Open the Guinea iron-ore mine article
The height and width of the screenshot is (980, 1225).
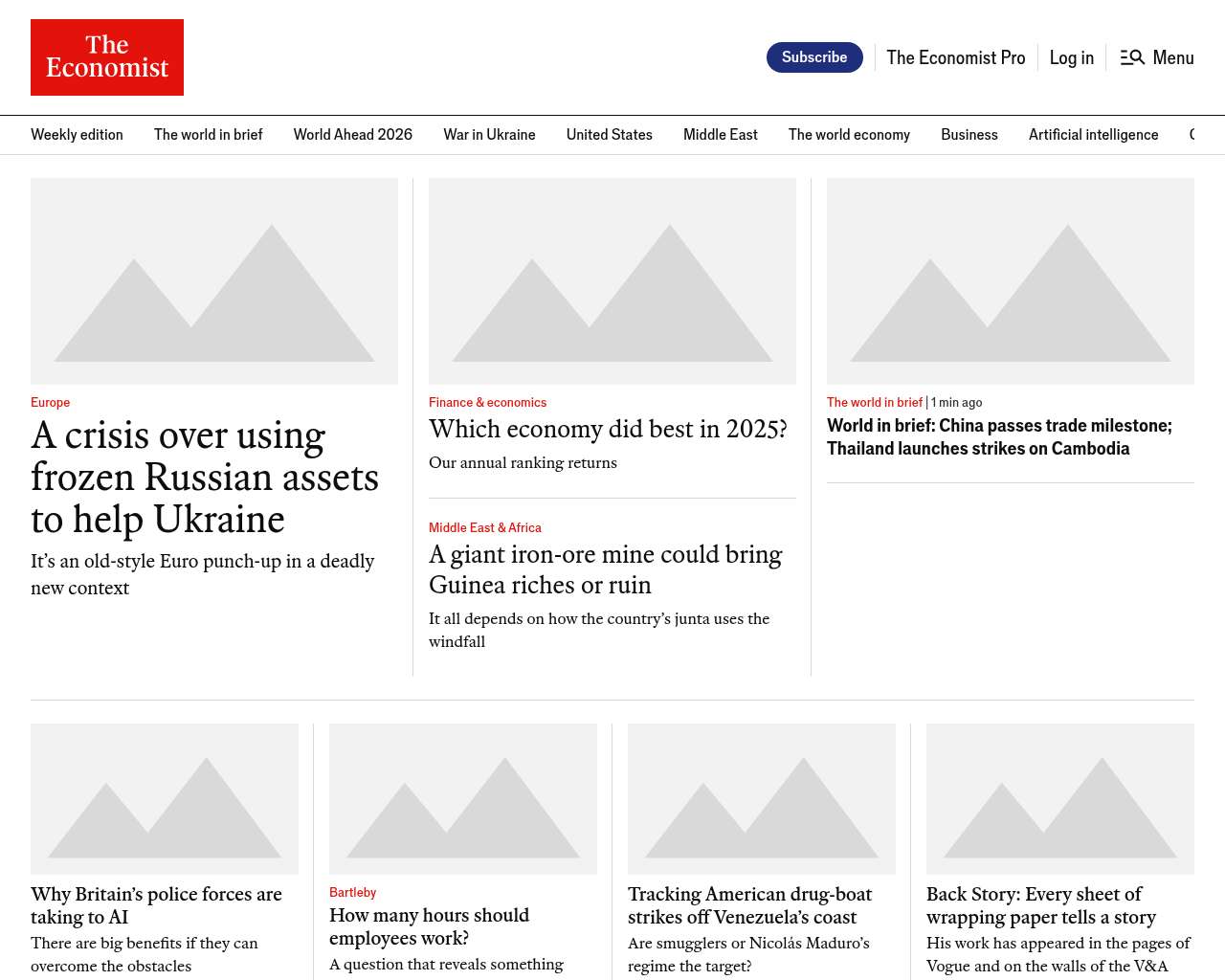[x=605, y=569]
